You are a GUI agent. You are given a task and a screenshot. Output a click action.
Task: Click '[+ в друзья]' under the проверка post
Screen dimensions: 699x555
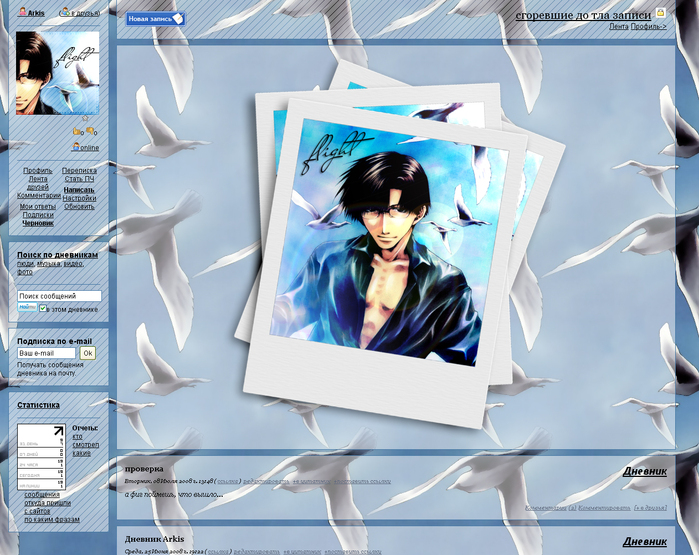(x=650, y=508)
